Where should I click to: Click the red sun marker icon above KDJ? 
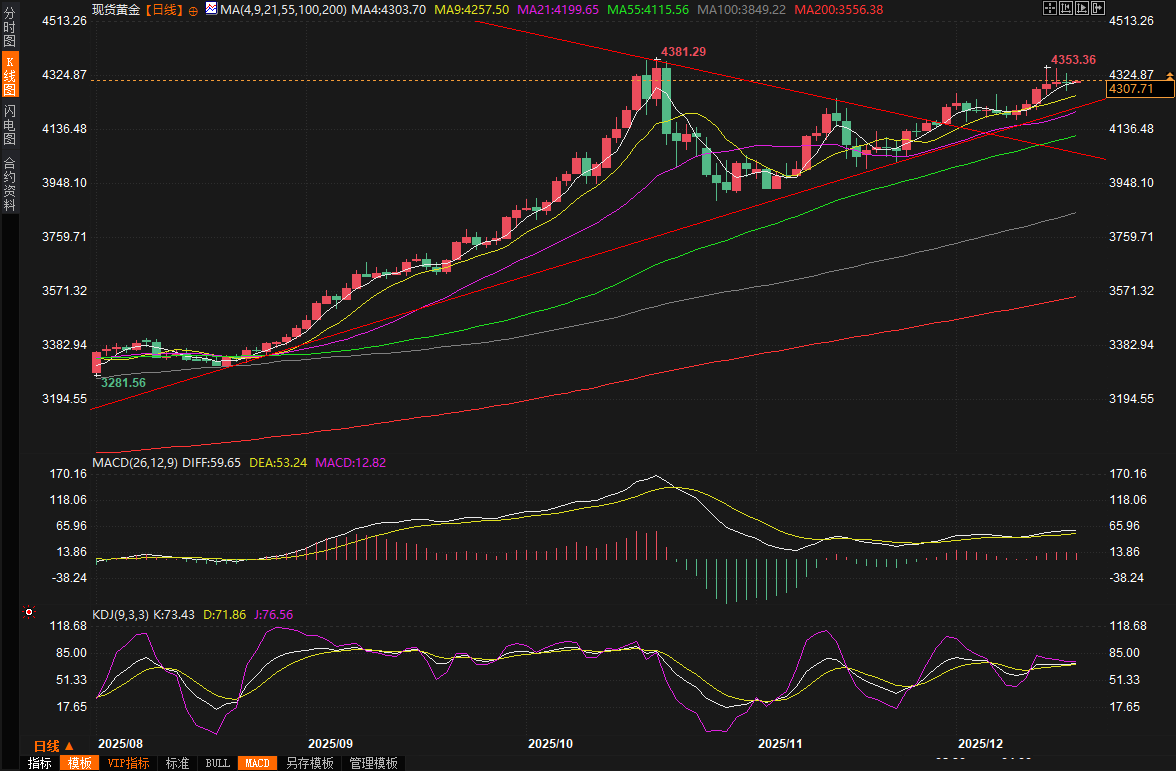point(29,612)
